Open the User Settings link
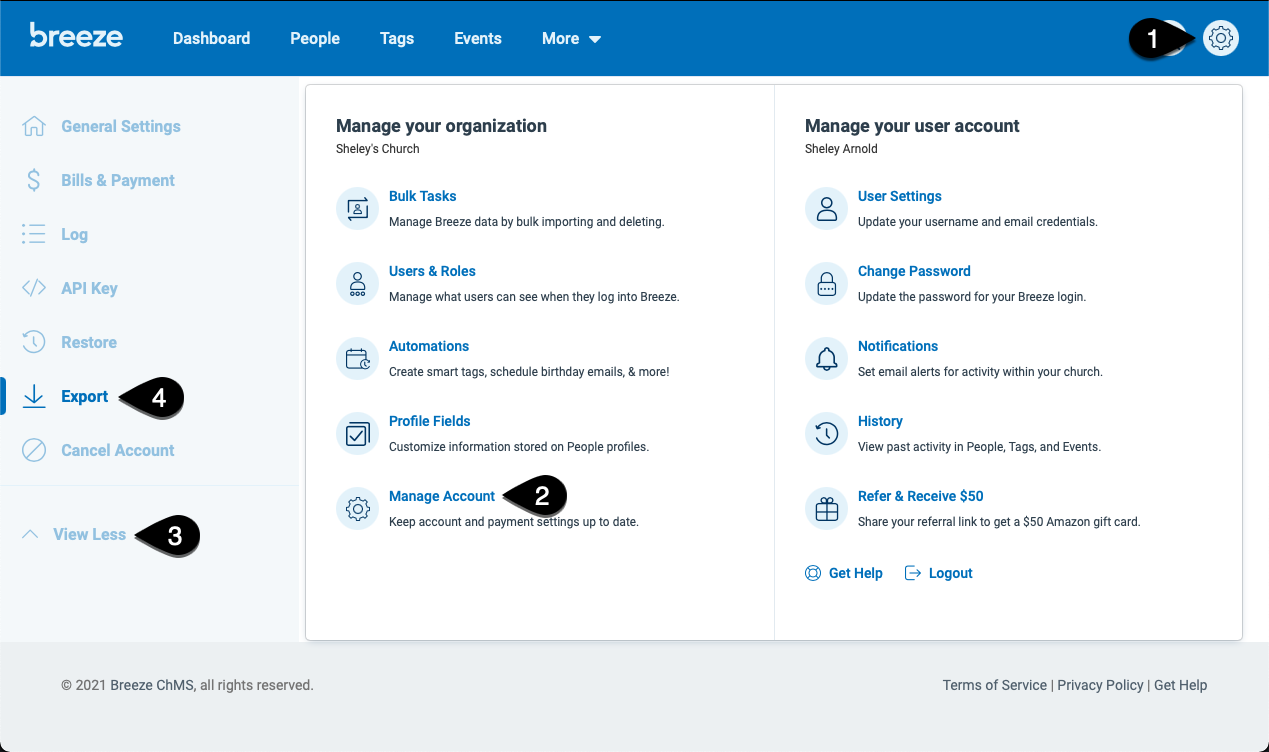The height and width of the screenshot is (752, 1269). coord(900,196)
